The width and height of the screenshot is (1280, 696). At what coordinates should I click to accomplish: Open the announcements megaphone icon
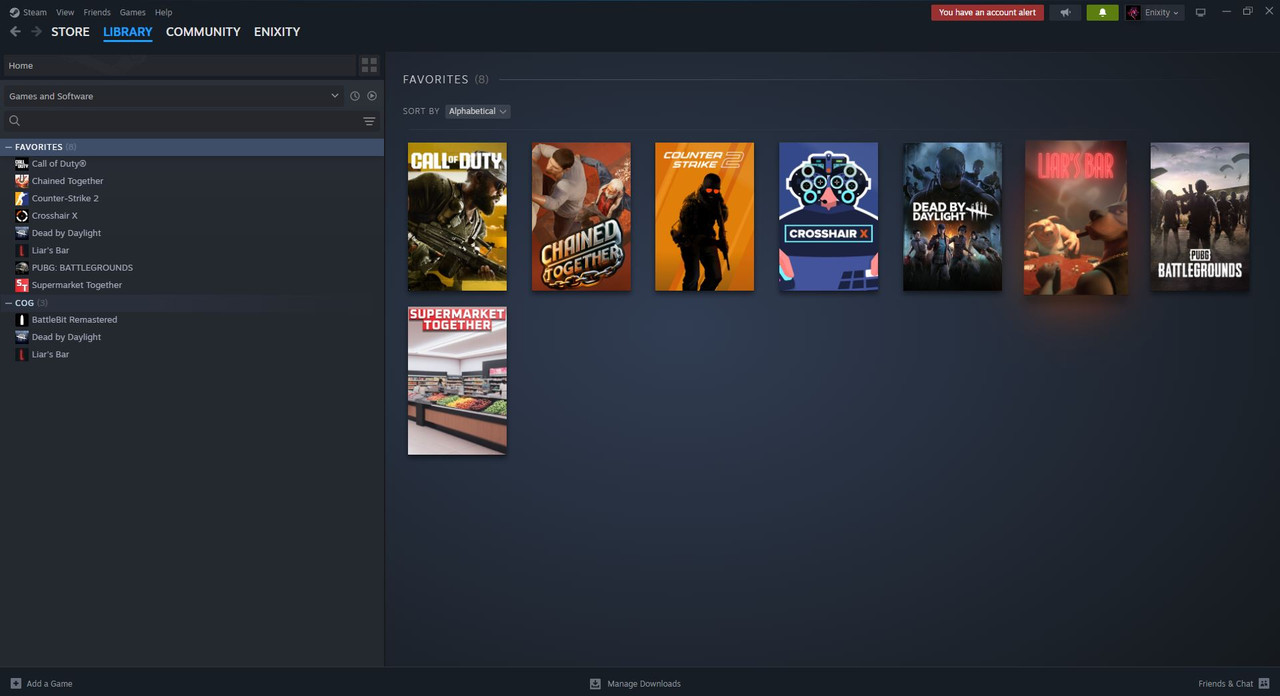tap(1065, 12)
